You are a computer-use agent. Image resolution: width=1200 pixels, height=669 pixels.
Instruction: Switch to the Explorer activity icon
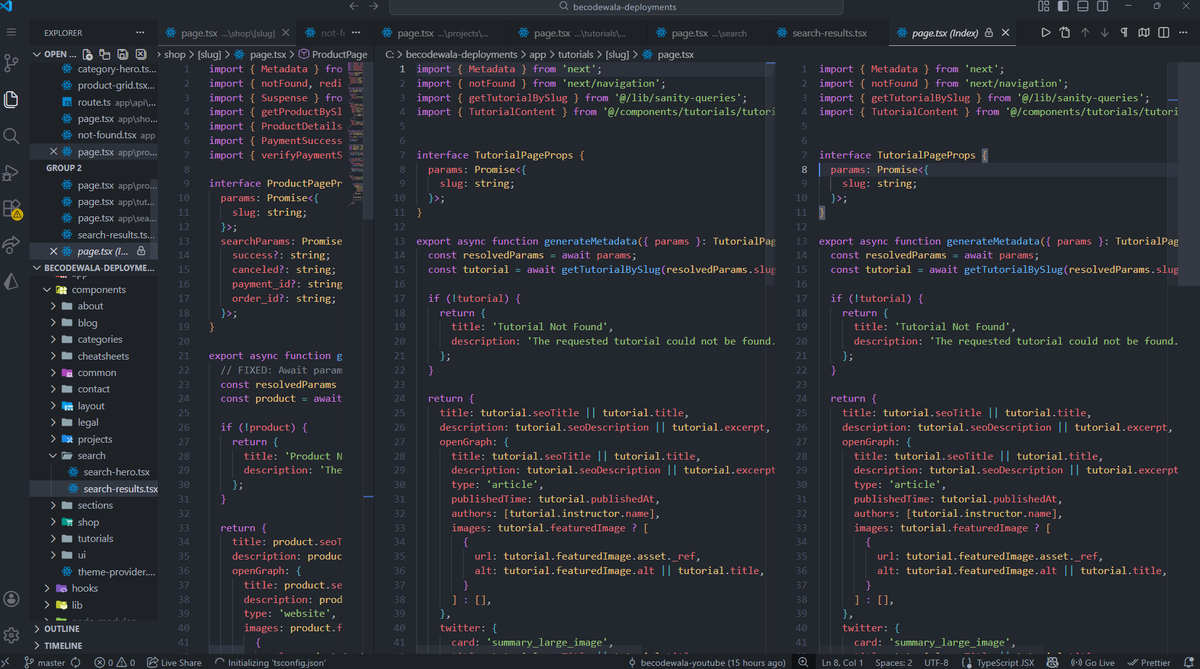click(12, 99)
